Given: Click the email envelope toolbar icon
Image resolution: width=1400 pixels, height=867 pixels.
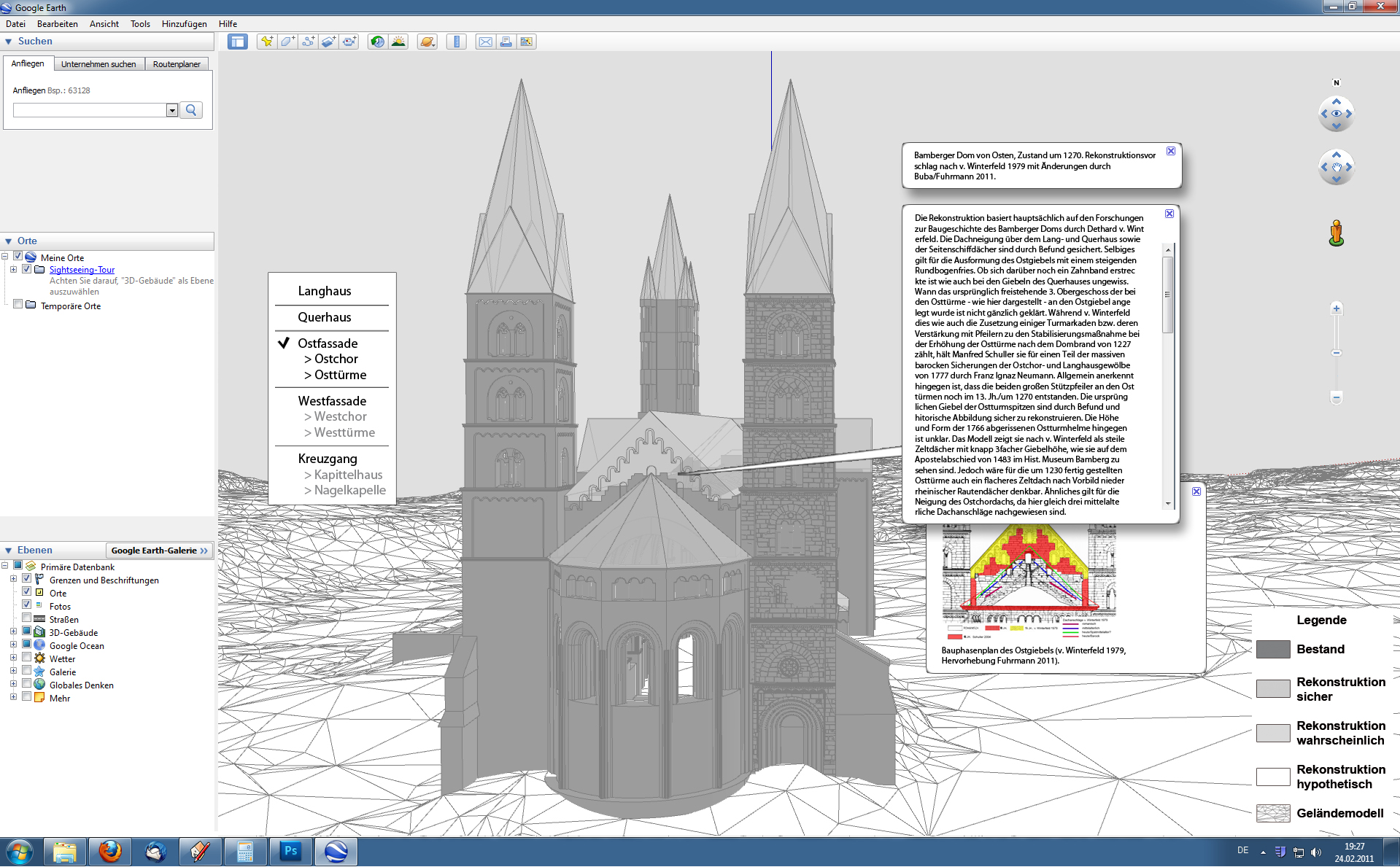Looking at the screenshot, I should (x=485, y=42).
